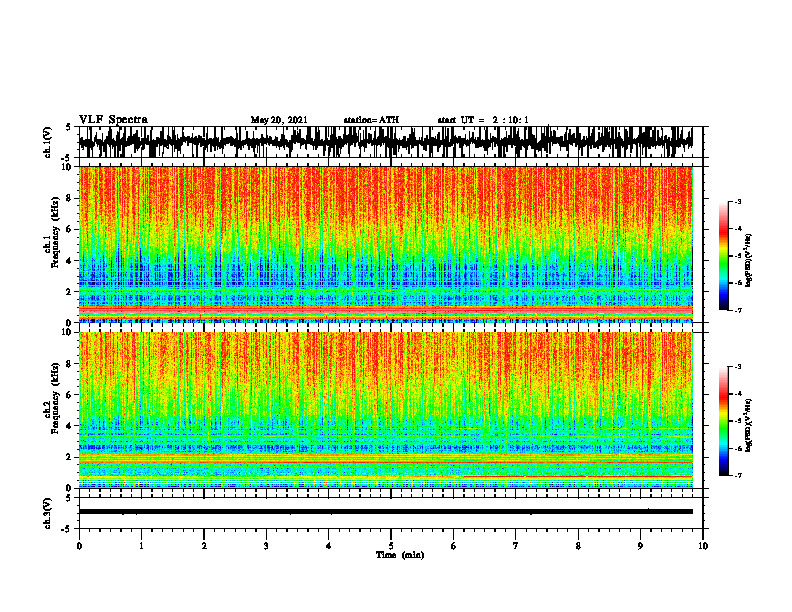Click time axis tick label "5"

click(x=391, y=546)
